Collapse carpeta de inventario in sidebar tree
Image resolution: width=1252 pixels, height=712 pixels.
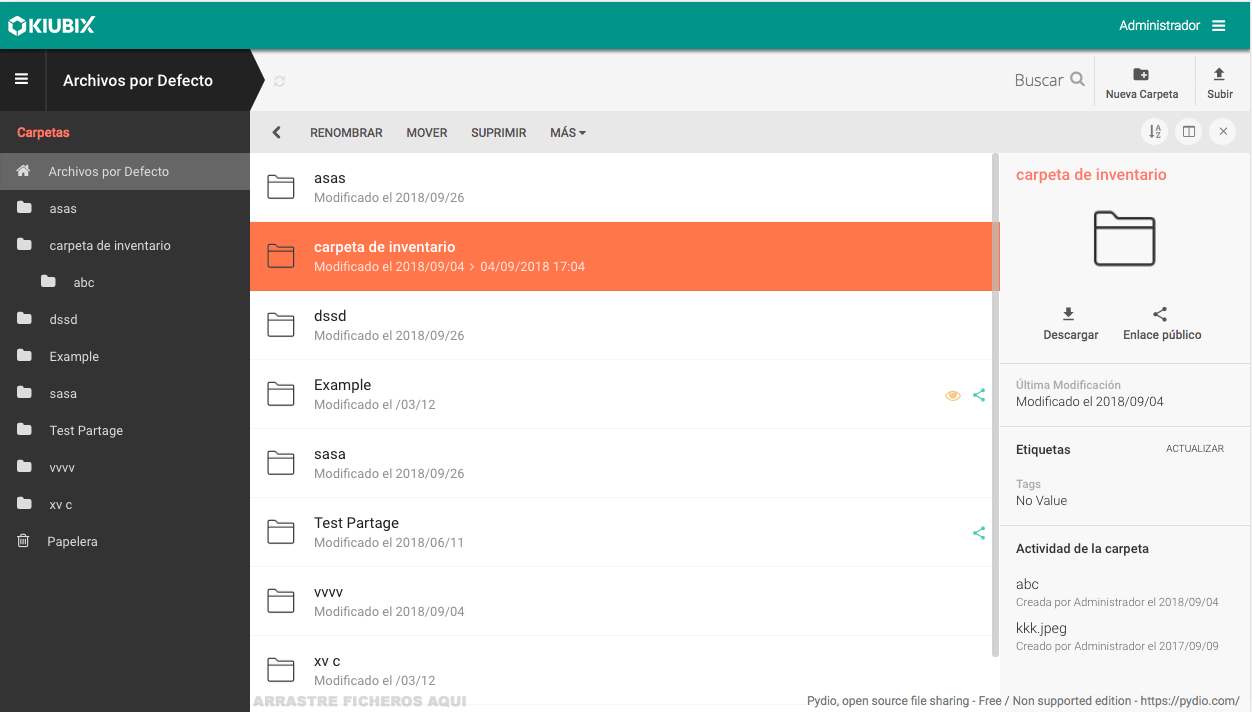(24, 245)
